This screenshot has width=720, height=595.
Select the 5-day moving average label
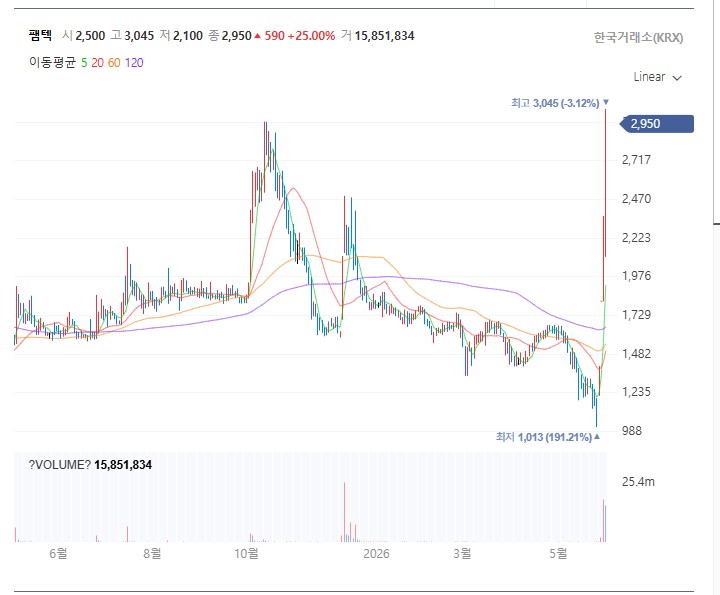pyautogui.click(x=84, y=63)
